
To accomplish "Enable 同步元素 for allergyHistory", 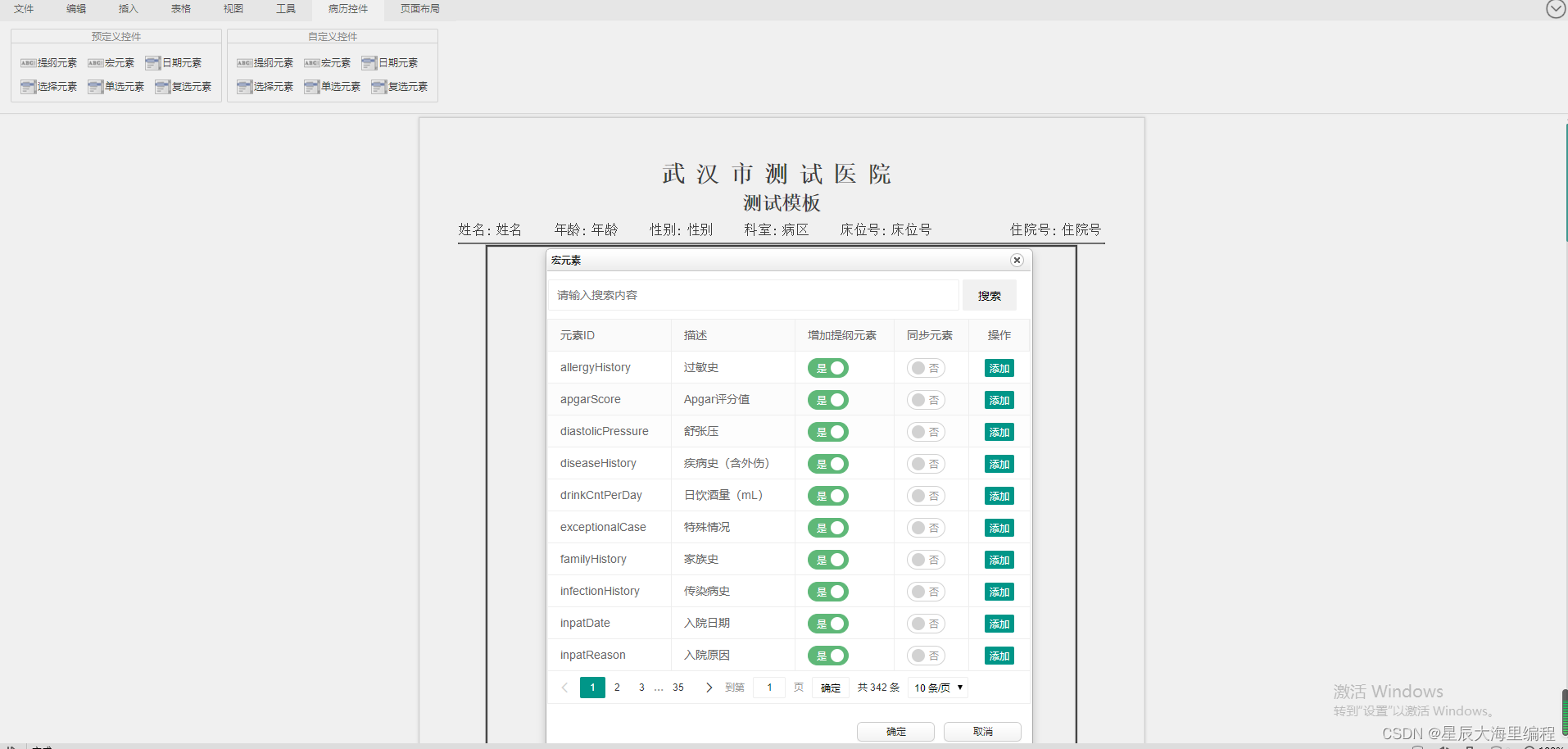I will (926, 368).
